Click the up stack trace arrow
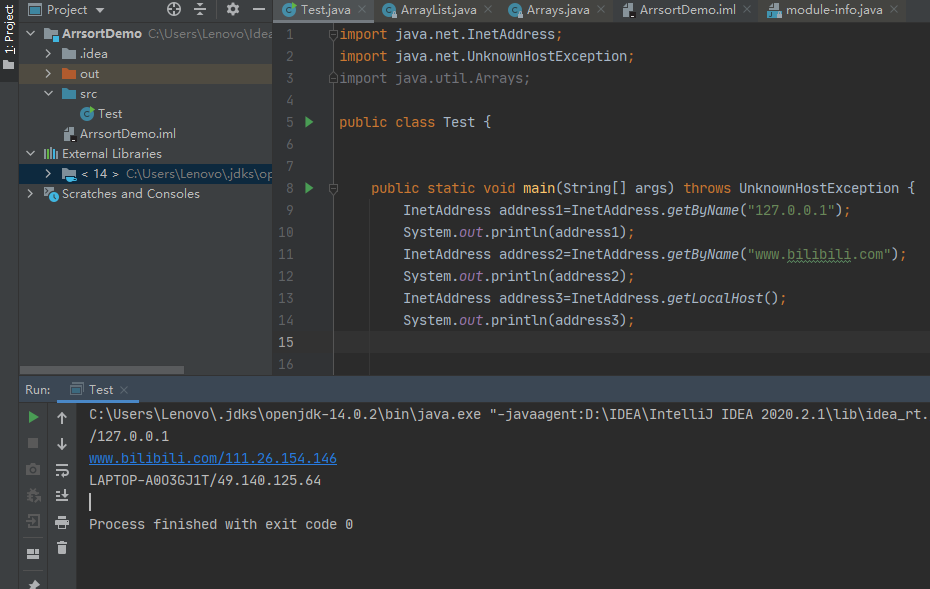The width and height of the screenshot is (930, 589). (x=62, y=418)
